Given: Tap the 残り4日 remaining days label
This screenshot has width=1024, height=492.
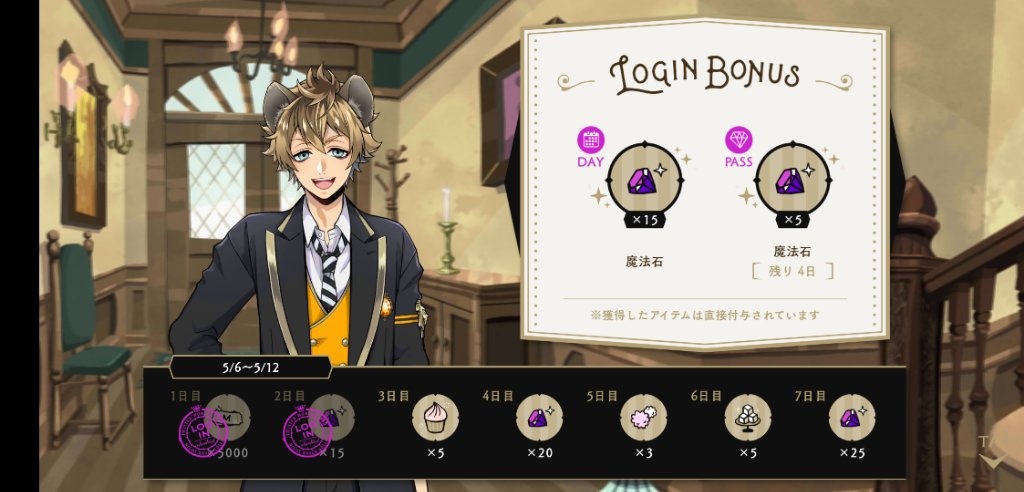Looking at the screenshot, I should coord(792,271).
